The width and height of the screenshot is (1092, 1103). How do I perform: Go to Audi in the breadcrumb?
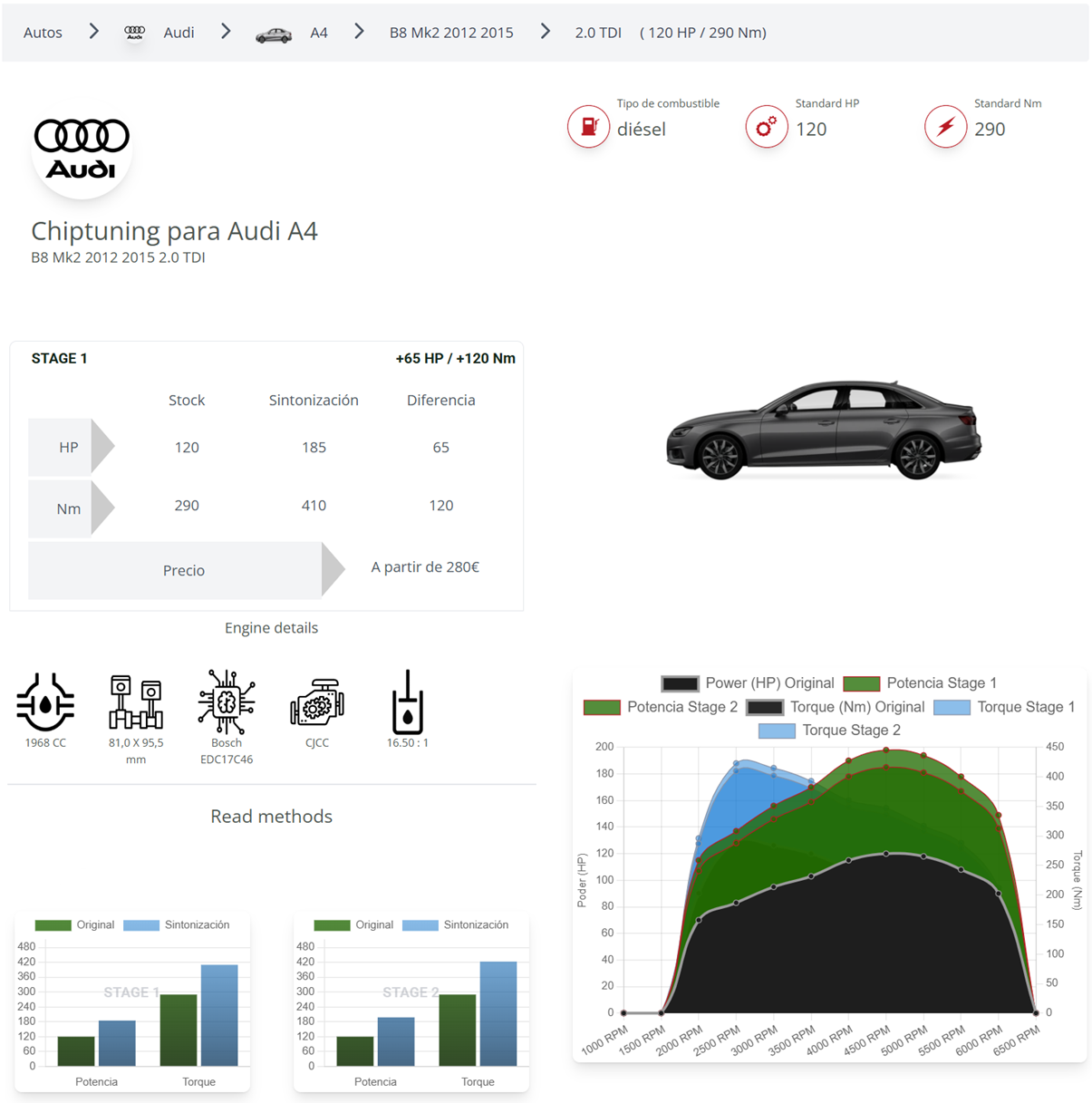[179, 33]
